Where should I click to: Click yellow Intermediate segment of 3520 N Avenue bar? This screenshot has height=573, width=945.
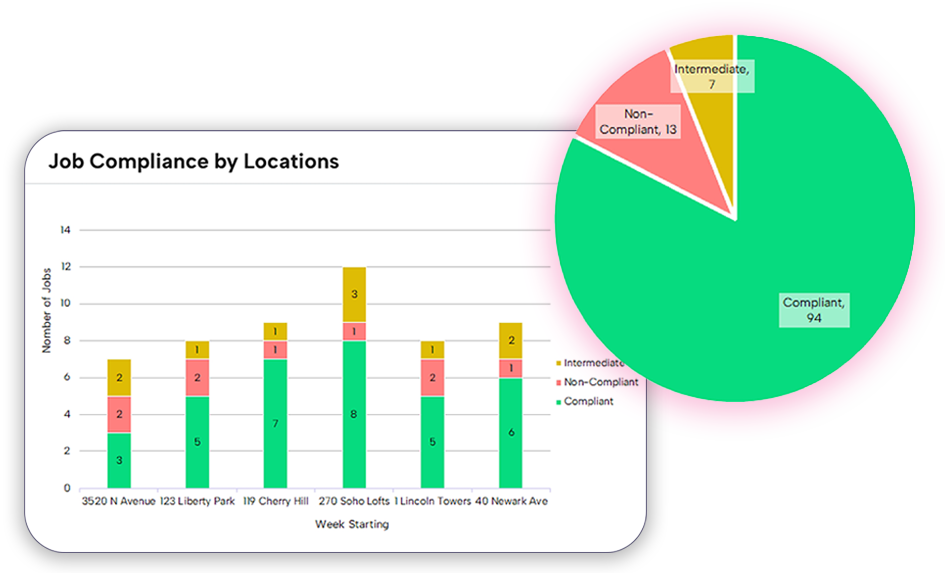(x=119, y=378)
